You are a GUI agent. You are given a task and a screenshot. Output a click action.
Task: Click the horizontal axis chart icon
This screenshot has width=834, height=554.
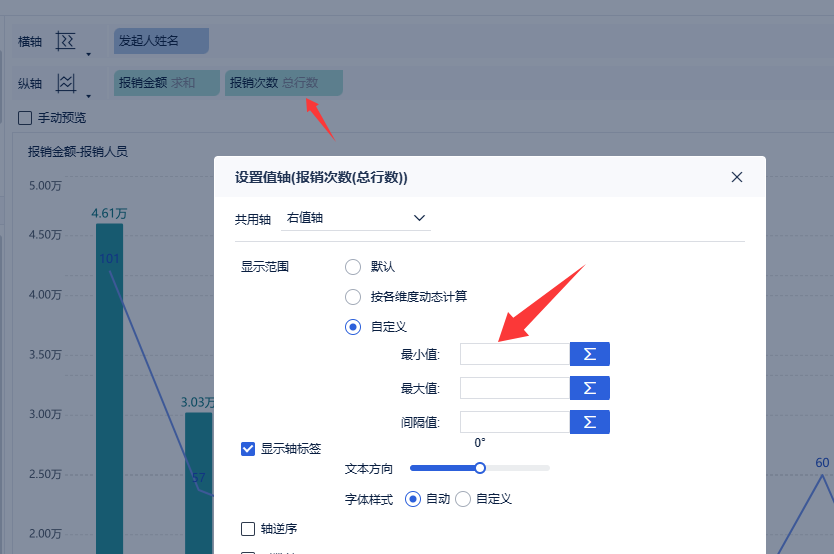point(65,41)
